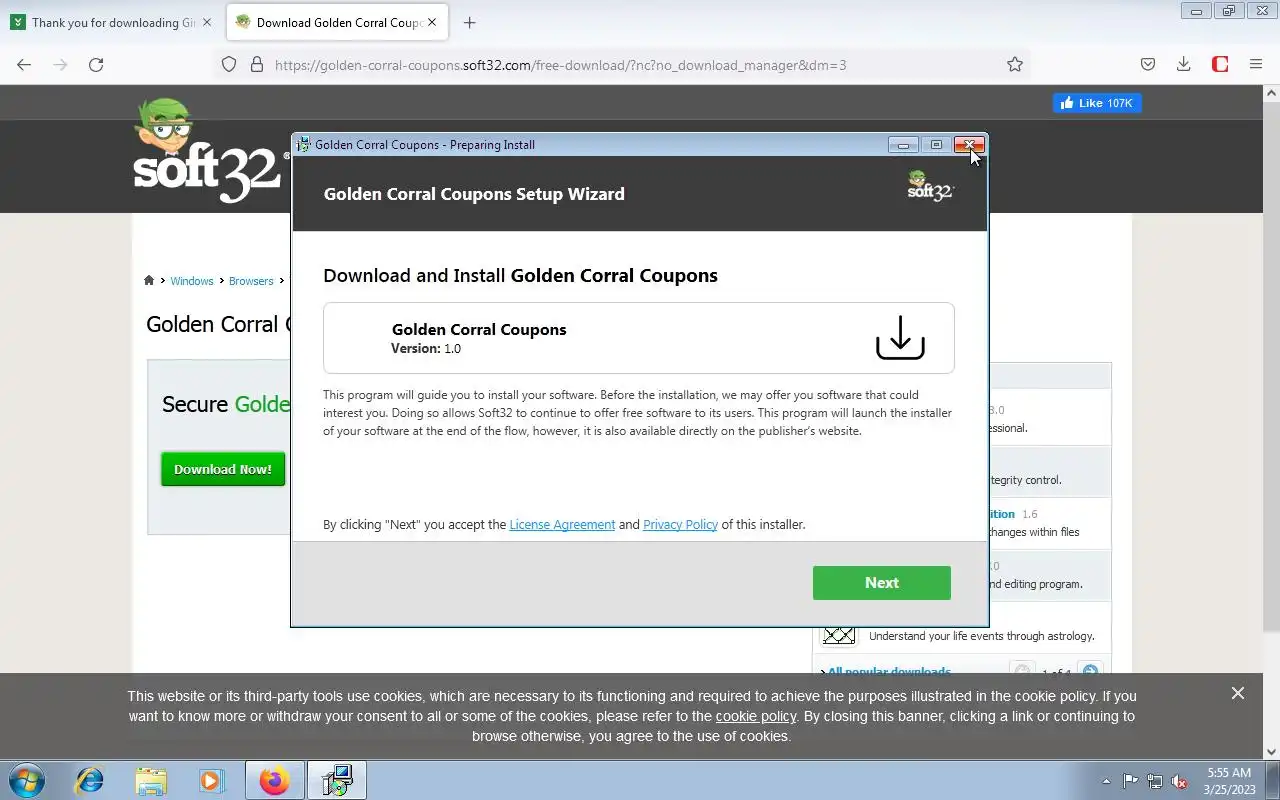
Task: Dismiss the cookie banner with X
Action: tap(1238, 693)
